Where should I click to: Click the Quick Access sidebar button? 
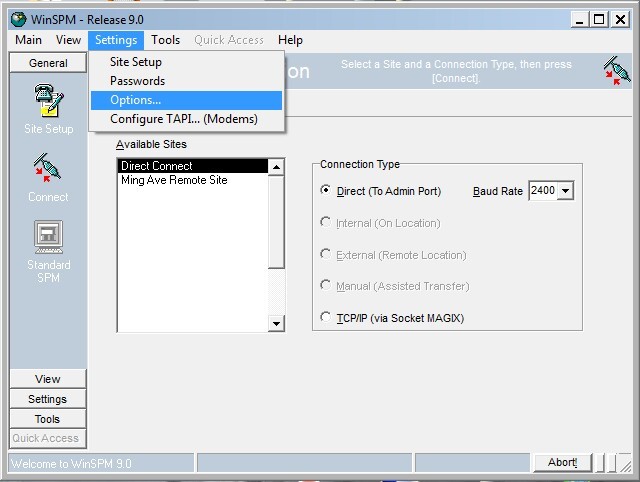pyautogui.click(x=48, y=438)
